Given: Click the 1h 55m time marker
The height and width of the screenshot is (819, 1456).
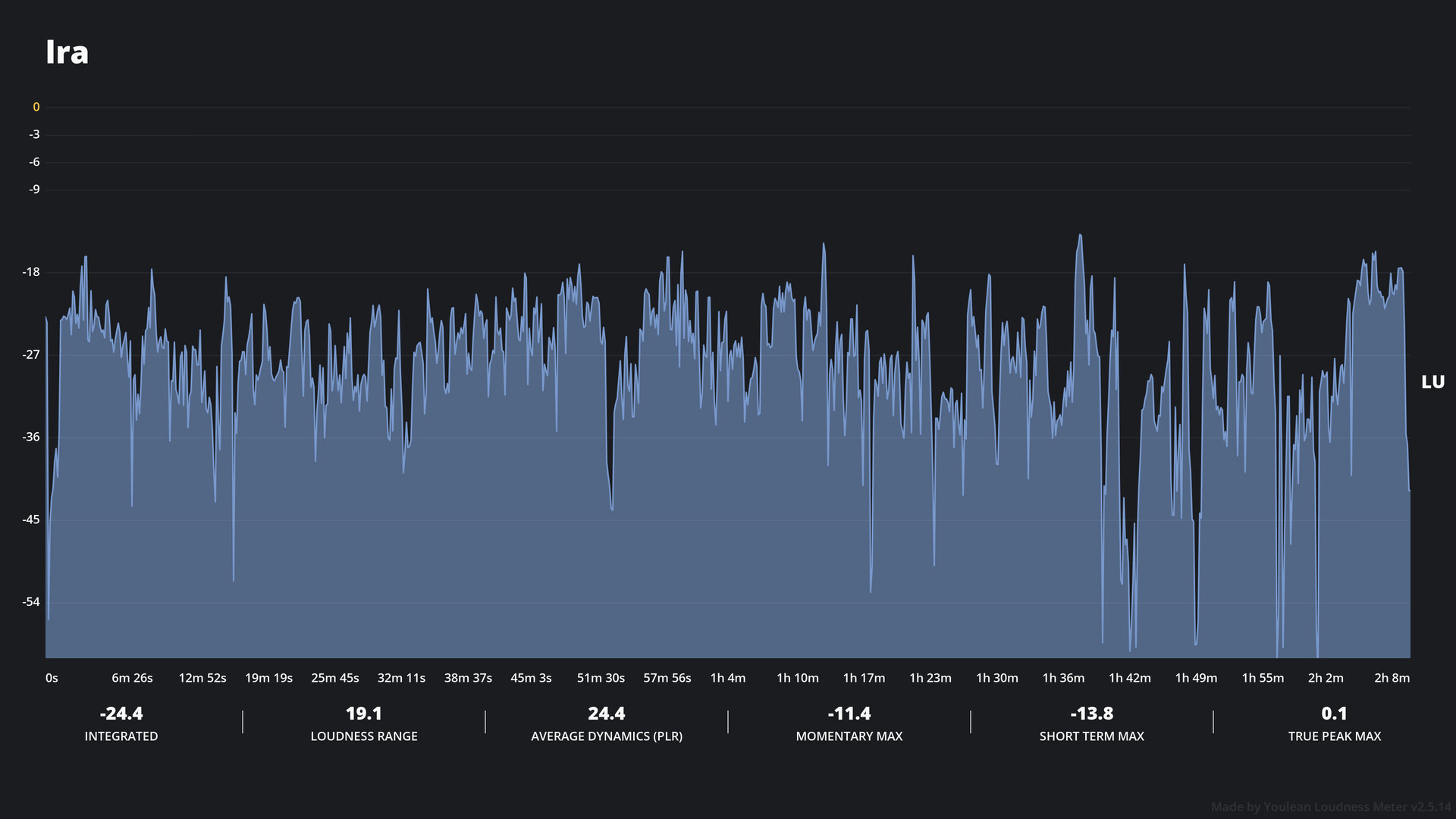Looking at the screenshot, I should [1263, 678].
